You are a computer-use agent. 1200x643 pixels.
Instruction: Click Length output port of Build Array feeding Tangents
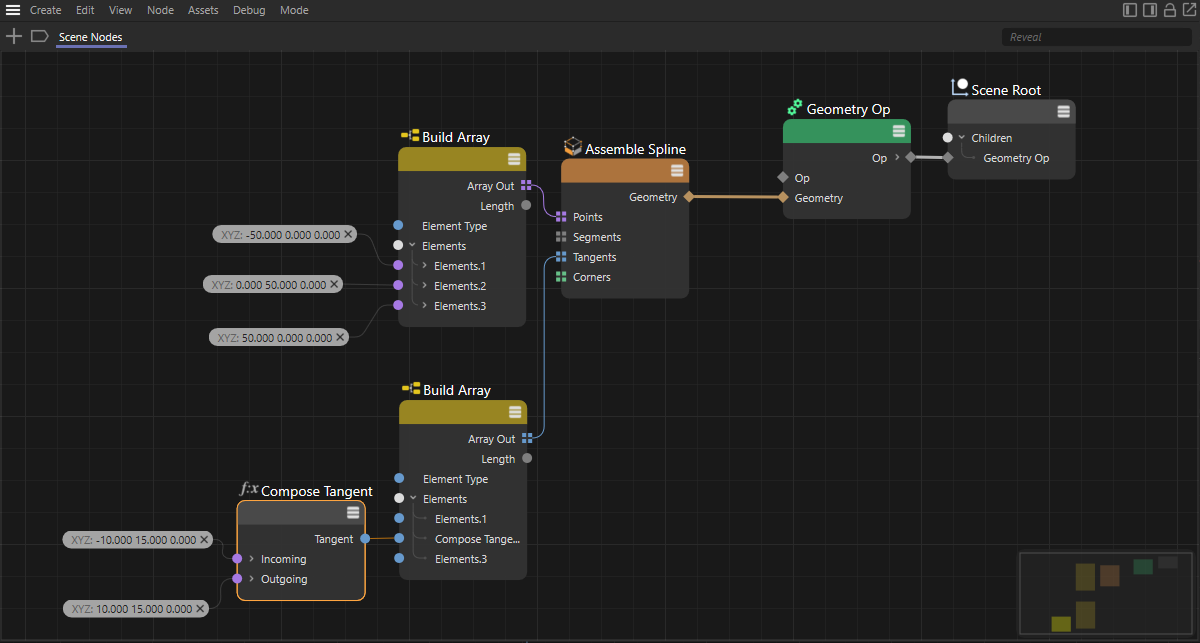point(527,459)
